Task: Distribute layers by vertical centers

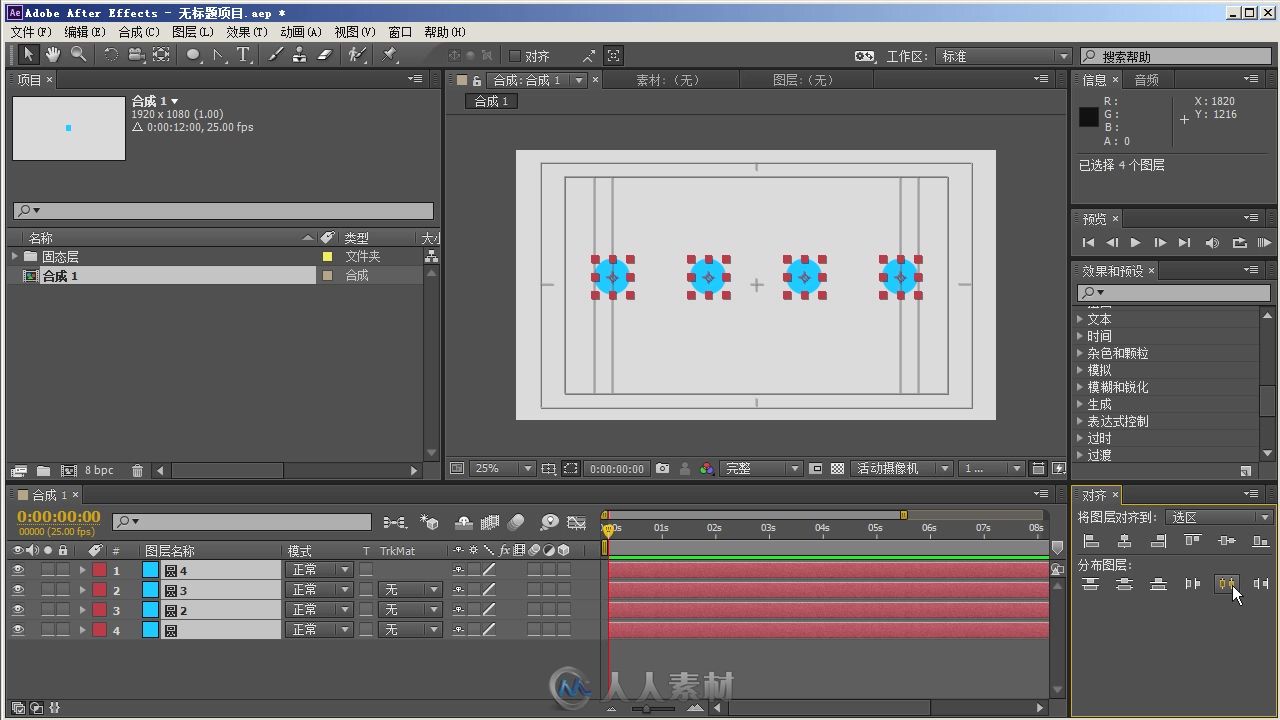Action: tap(1125, 584)
